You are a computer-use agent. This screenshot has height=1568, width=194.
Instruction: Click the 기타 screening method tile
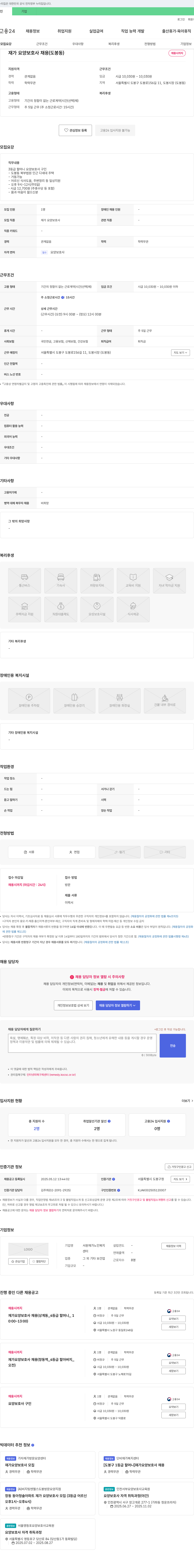tap(165, 852)
